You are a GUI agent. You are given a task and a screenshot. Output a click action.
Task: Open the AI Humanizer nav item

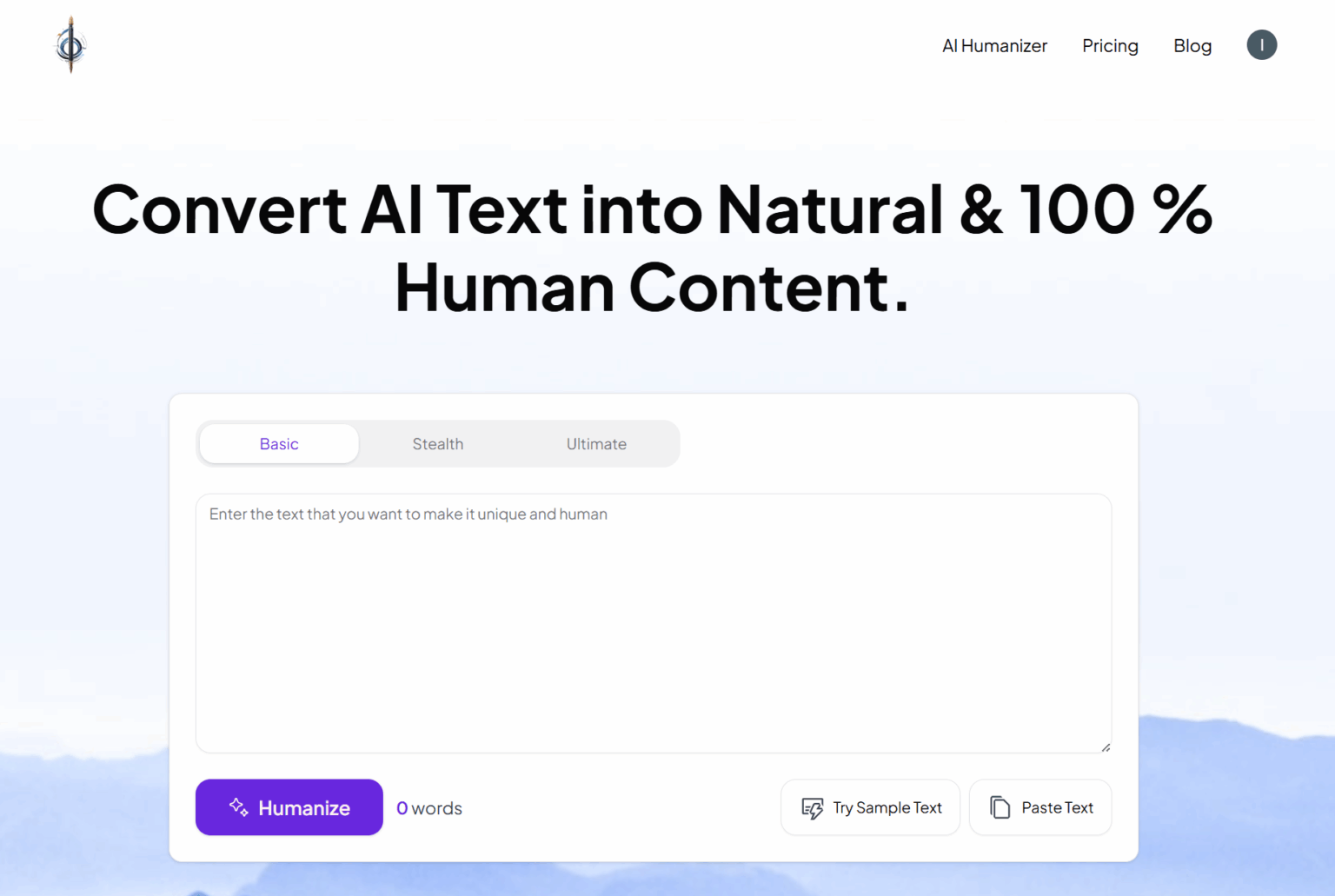tap(994, 45)
